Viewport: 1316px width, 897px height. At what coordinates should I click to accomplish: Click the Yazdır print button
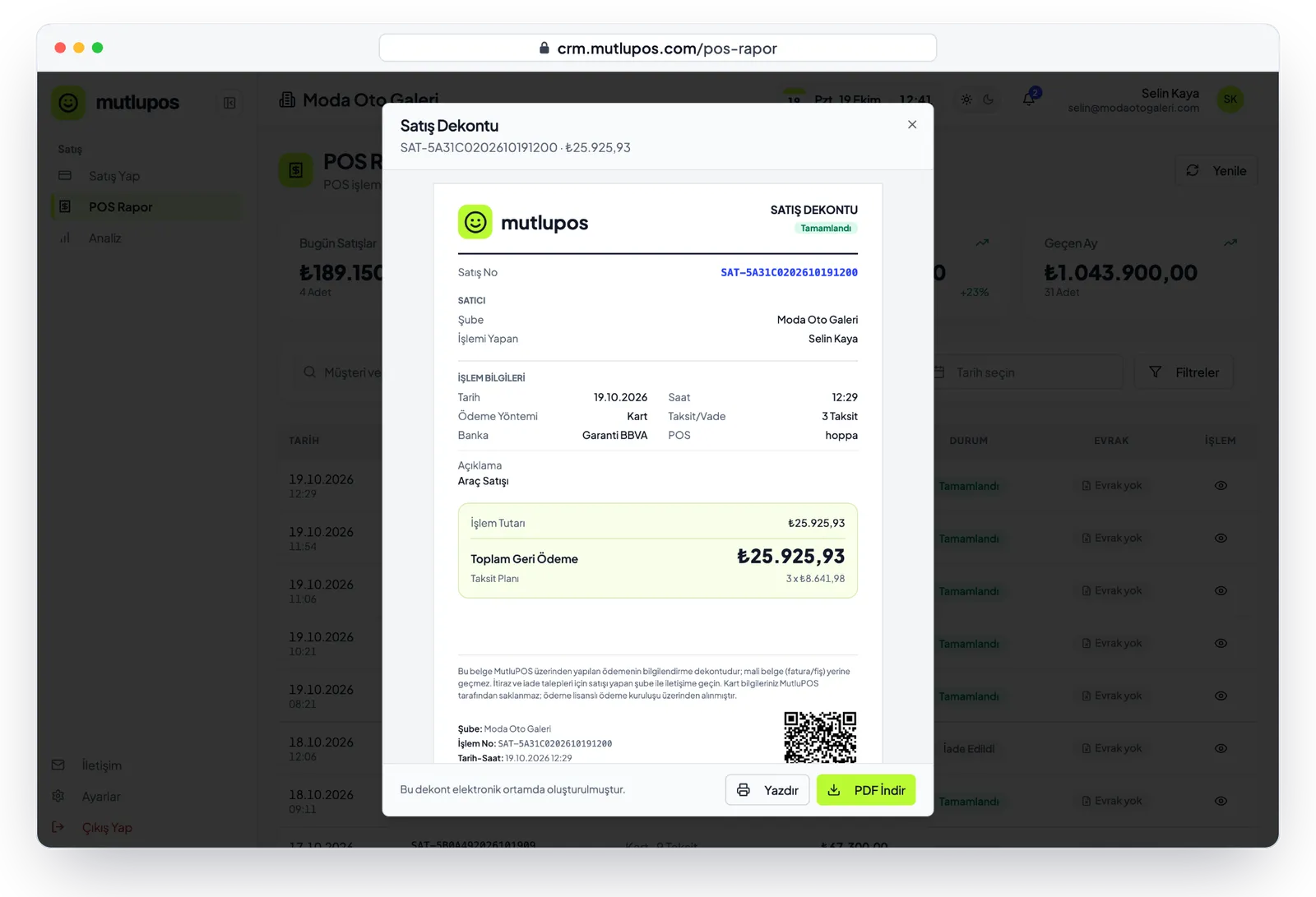767,790
